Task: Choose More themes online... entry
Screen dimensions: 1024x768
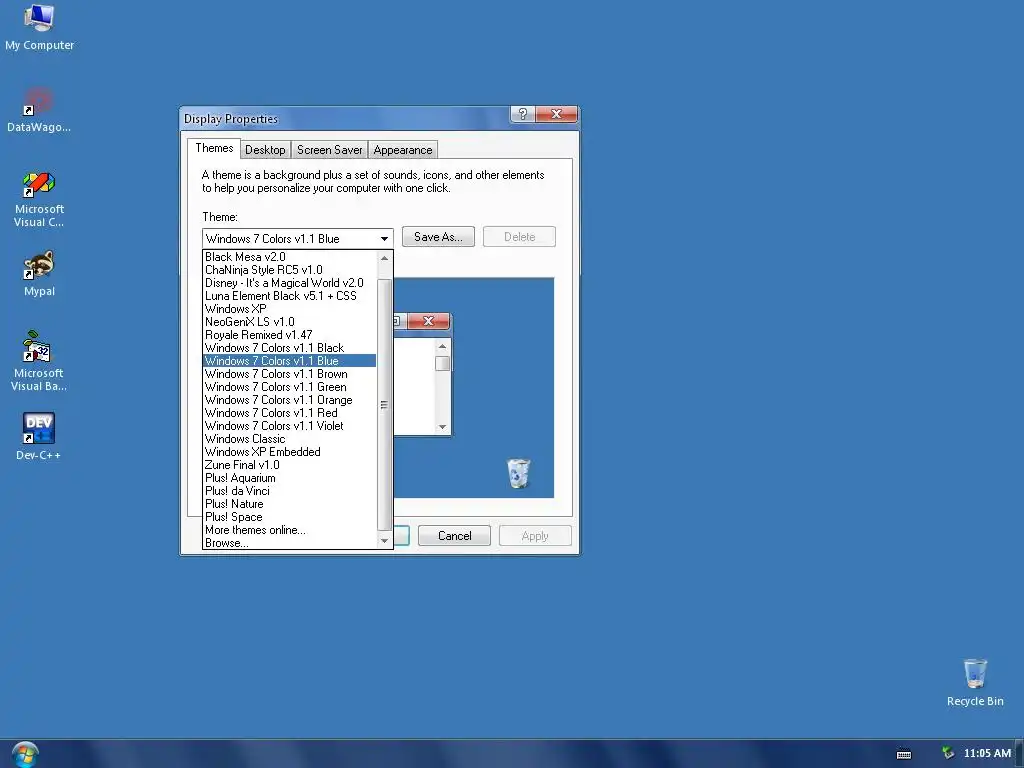Action: (289, 530)
